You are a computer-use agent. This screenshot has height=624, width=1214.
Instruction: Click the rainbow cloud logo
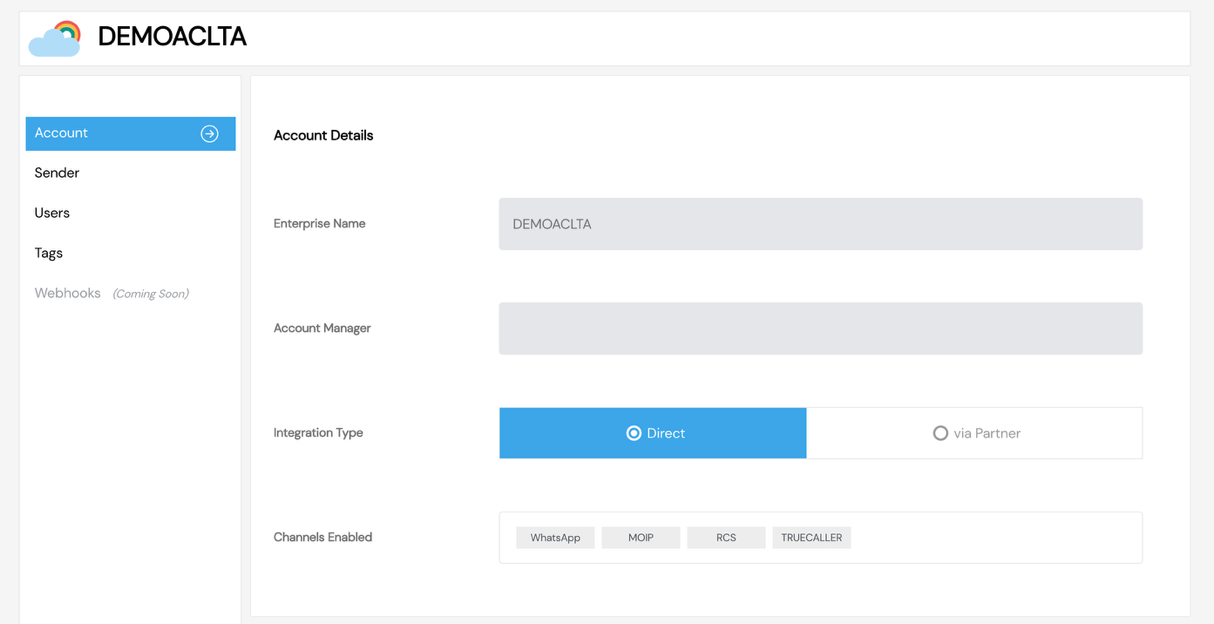[x=55, y=38]
